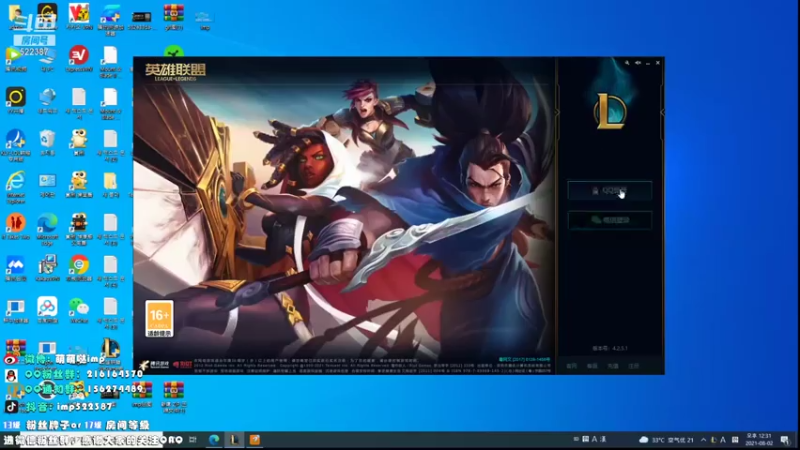The height and width of the screenshot is (450, 800).
Task: Select desktop icon labeled tmp in top row
Action: click(205, 19)
